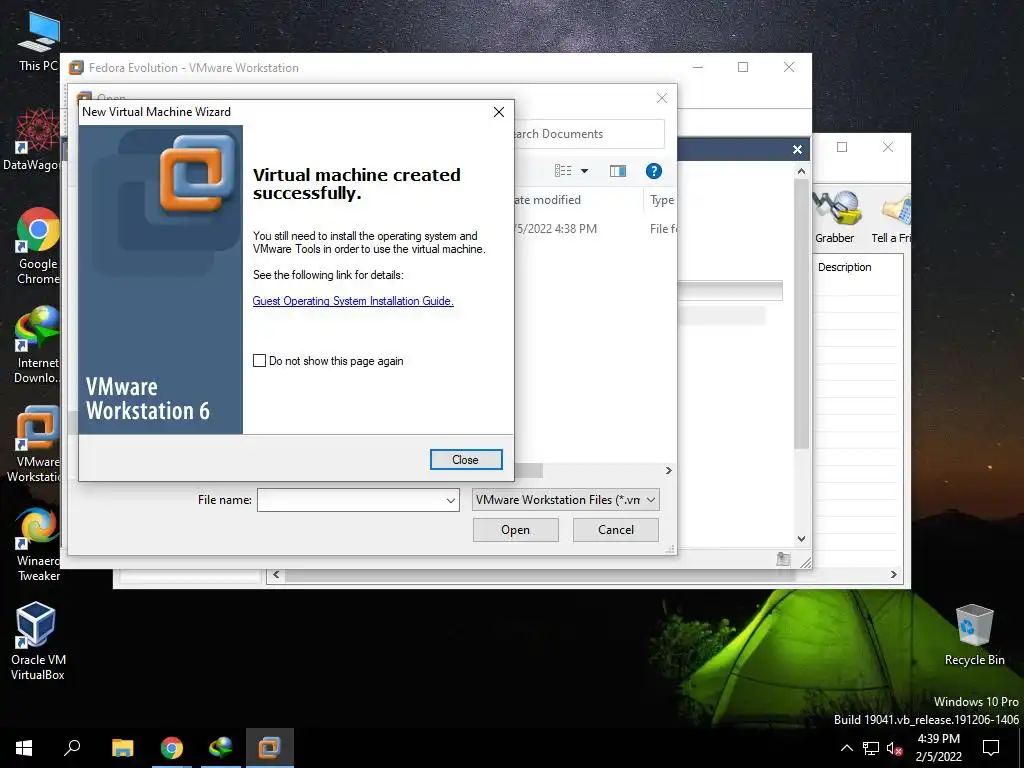
Task: Open help via the blue question mark
Action: pyautogui.click(x=654, y=171)
